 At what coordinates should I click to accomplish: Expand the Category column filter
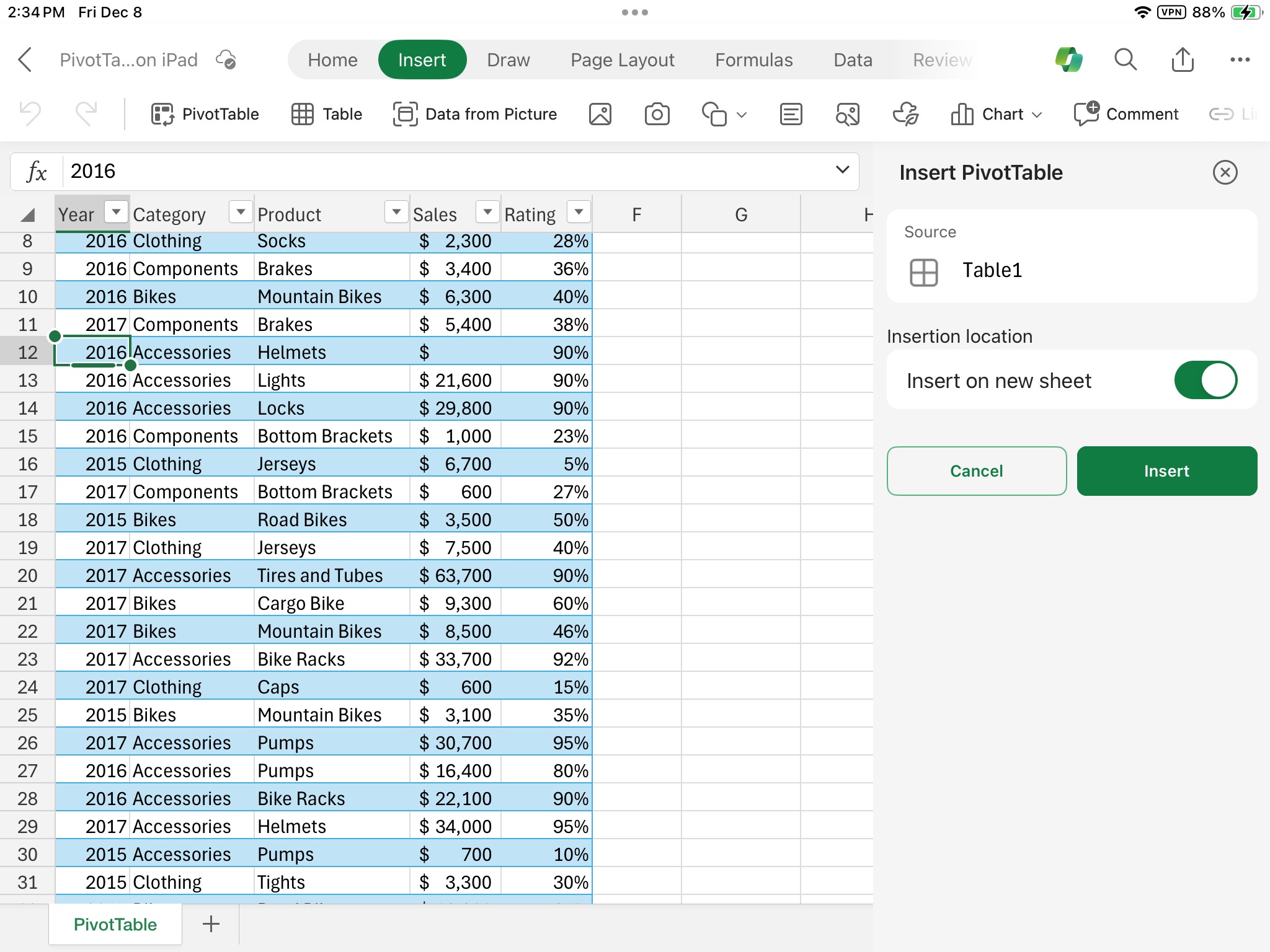241,213
